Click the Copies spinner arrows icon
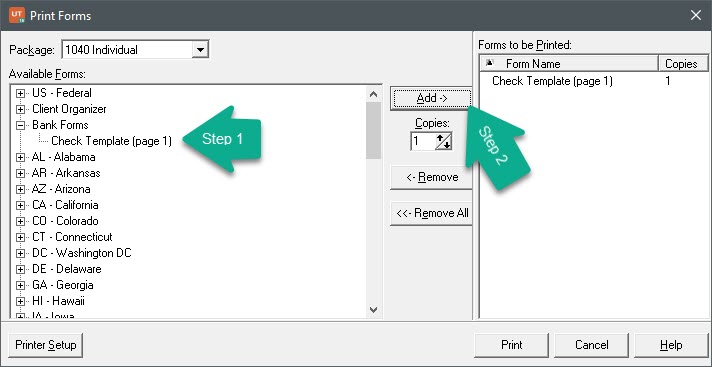The image size is (712, 367). pos(444,141)
